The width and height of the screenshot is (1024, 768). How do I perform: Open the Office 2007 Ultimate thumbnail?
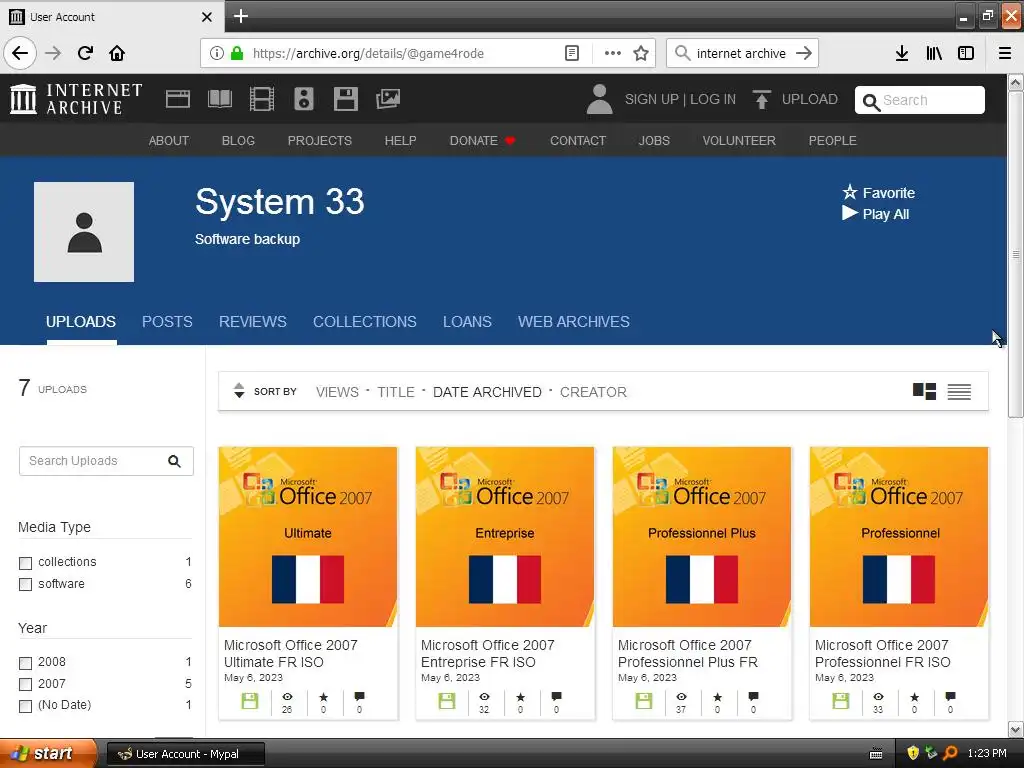308,537
